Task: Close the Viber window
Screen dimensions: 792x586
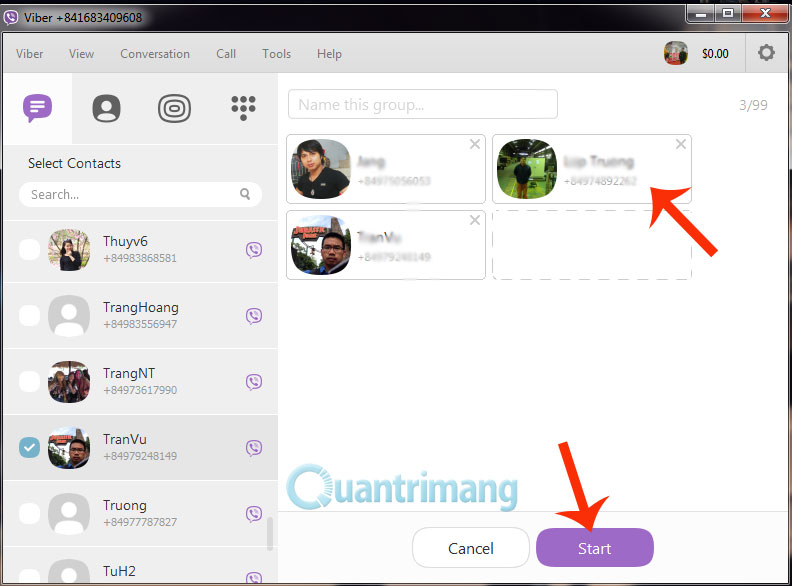Action: [x=765, y=14]
